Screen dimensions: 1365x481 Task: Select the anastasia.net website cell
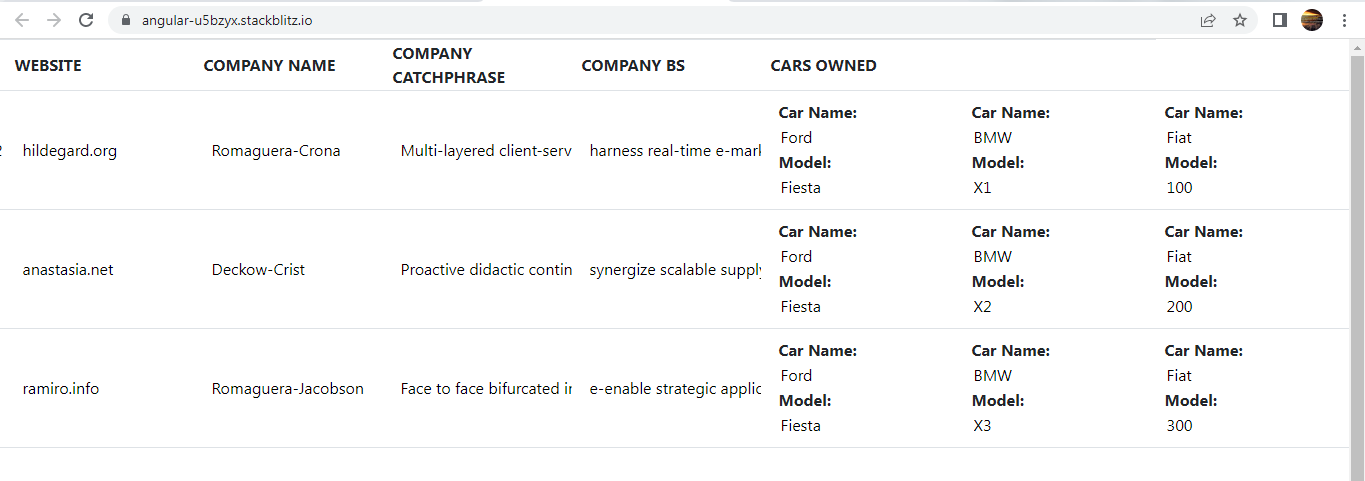coord(68,270)
